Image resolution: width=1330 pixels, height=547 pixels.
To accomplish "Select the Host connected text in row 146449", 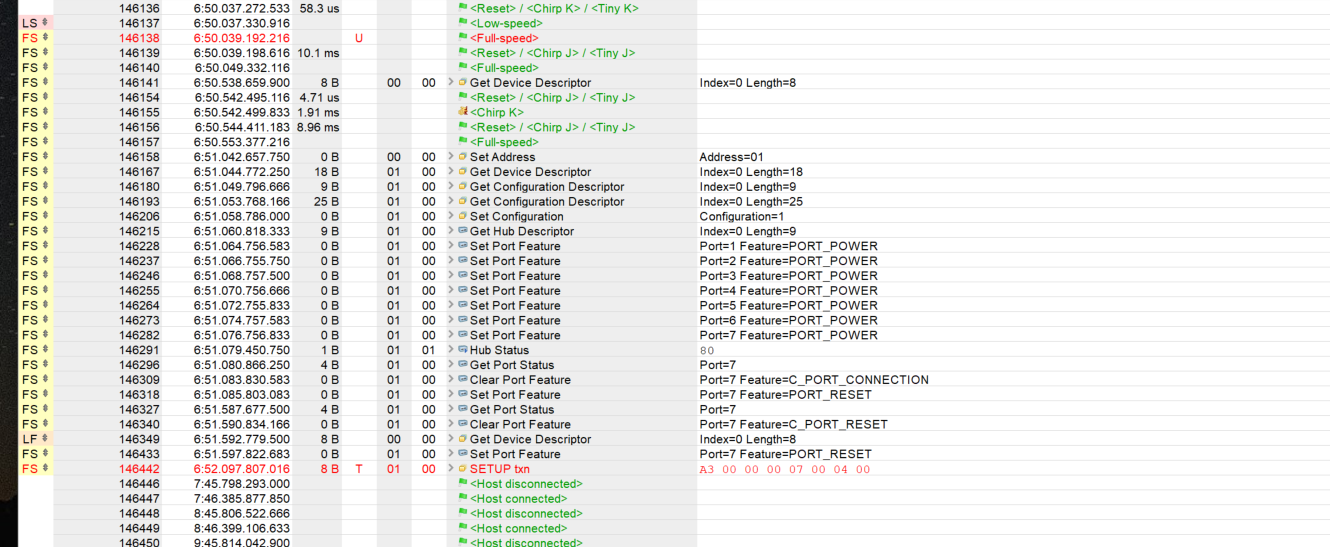I will (x=518, y=528).
